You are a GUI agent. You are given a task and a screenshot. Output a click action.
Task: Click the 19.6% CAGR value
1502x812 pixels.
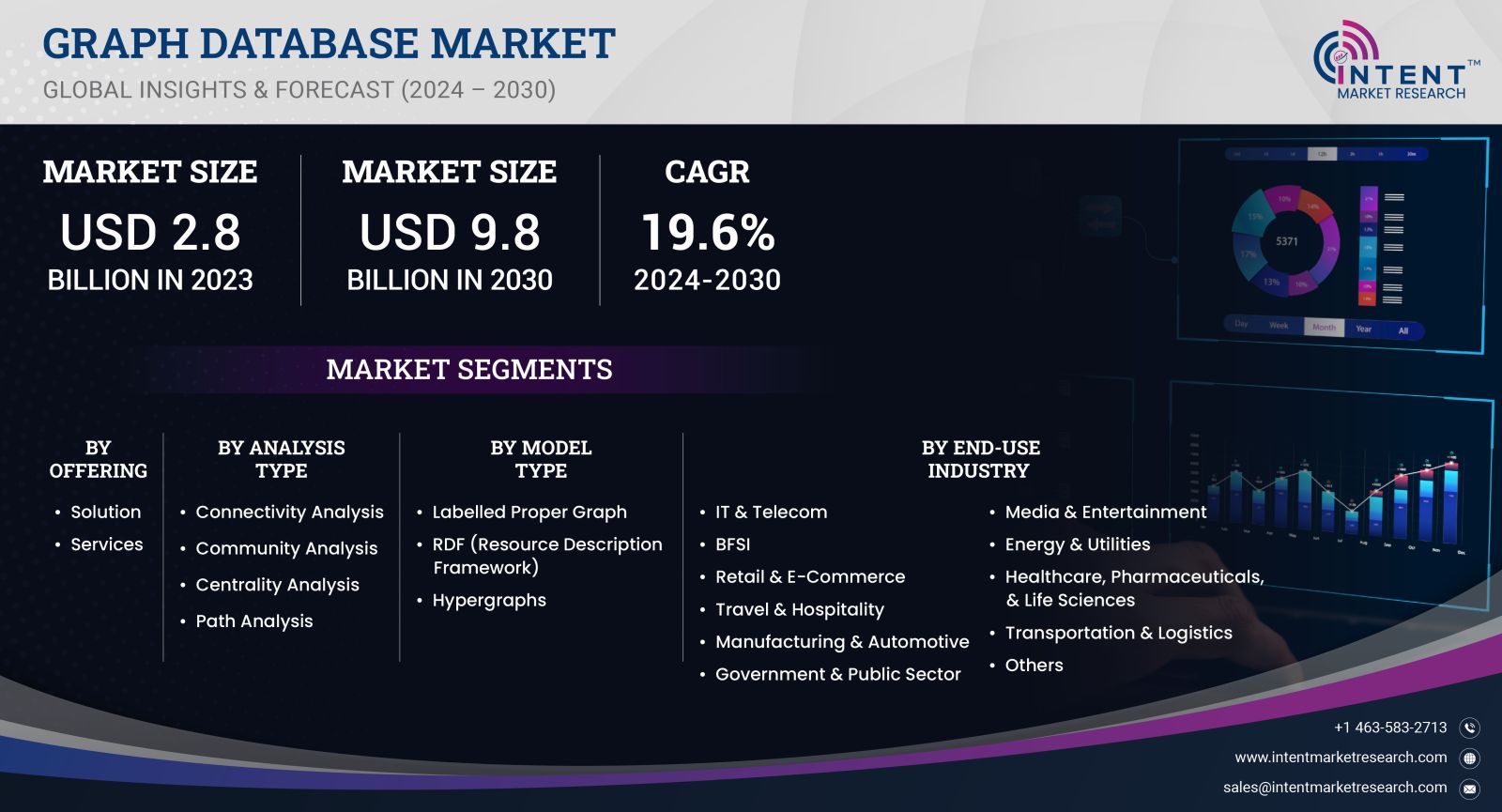point(708,232)
